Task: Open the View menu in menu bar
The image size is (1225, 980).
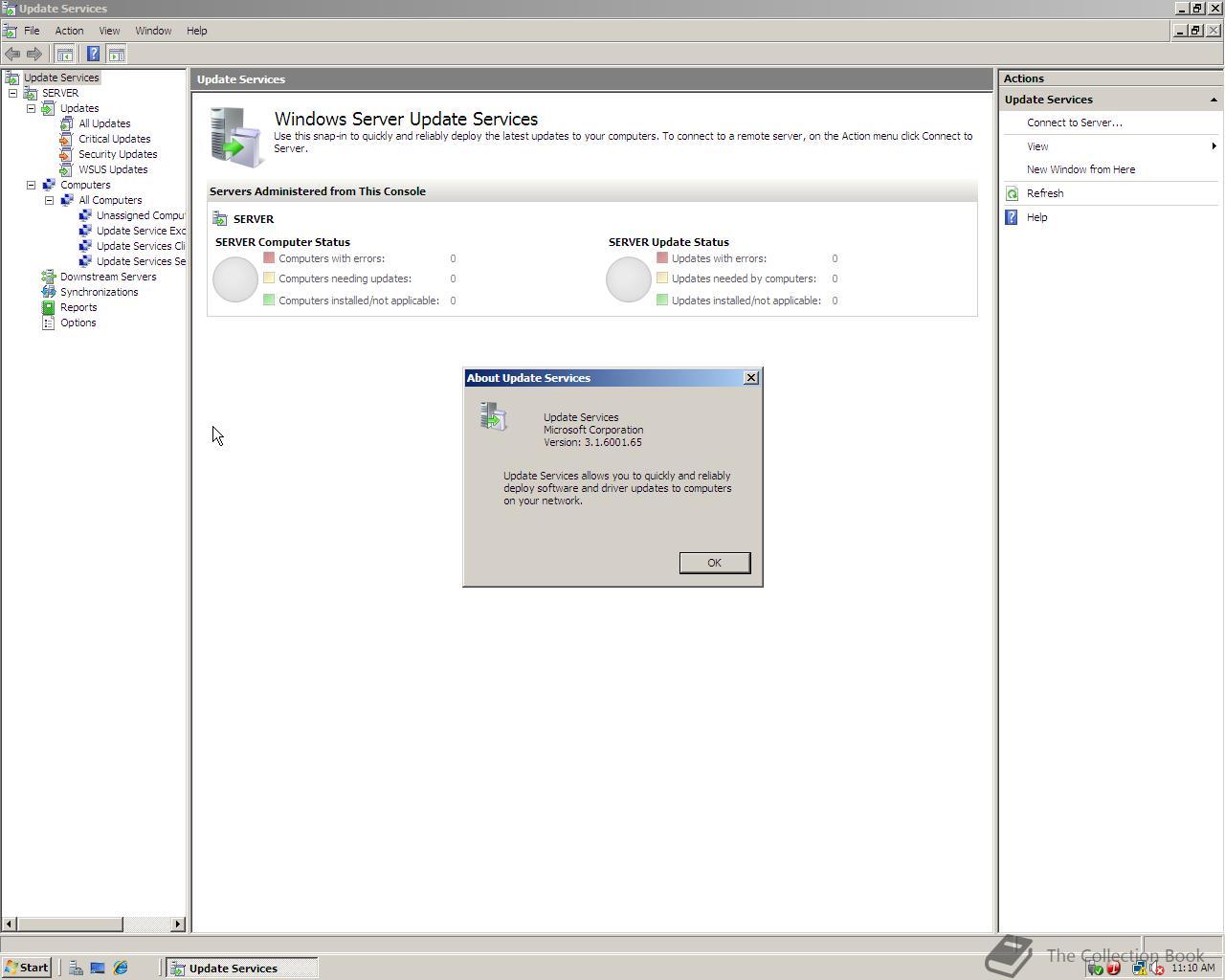Action: 109,31
